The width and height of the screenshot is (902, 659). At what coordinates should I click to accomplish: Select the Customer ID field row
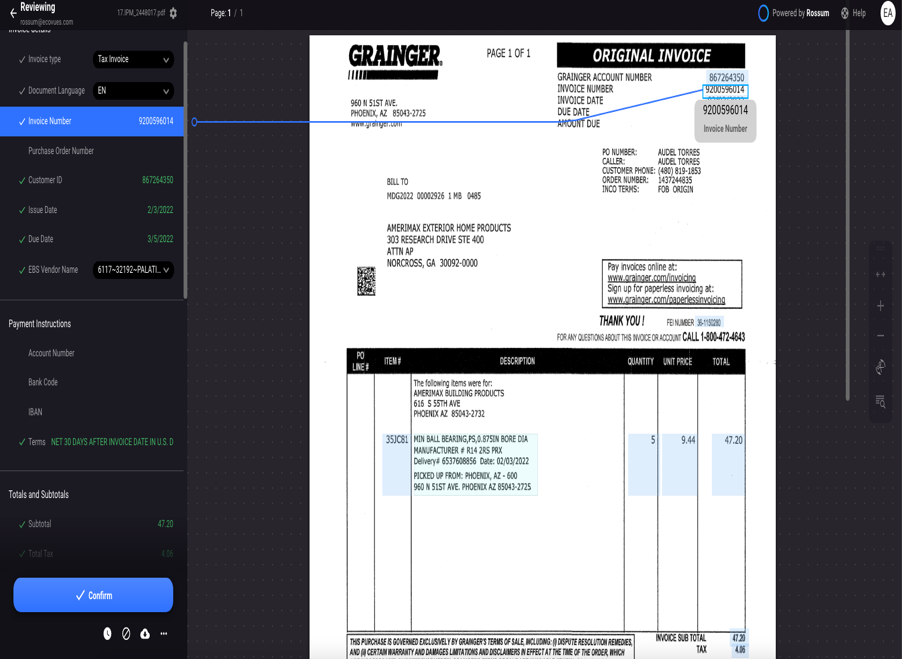click(92, 181)
